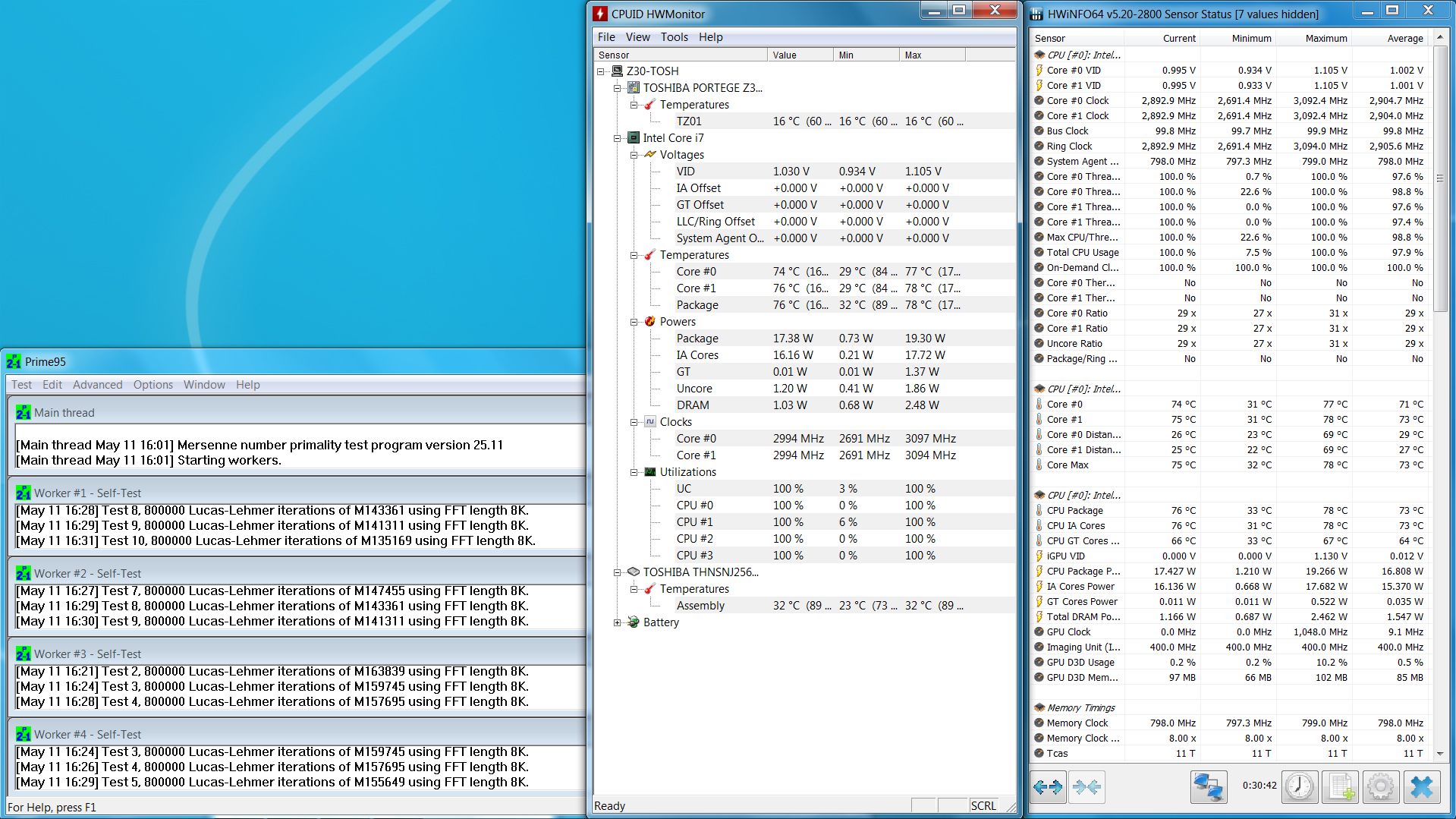Collapse the Utilizations group in HWMonitor

click(x=634, y=472)
